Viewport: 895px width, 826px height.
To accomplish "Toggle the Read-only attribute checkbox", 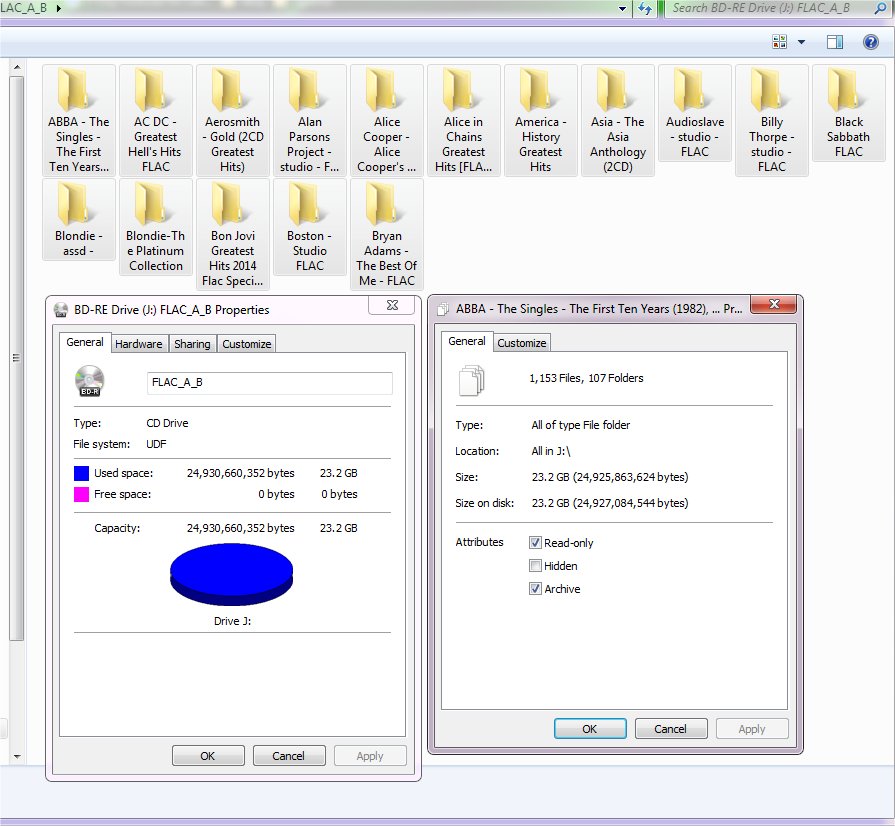I will (535, 542).
